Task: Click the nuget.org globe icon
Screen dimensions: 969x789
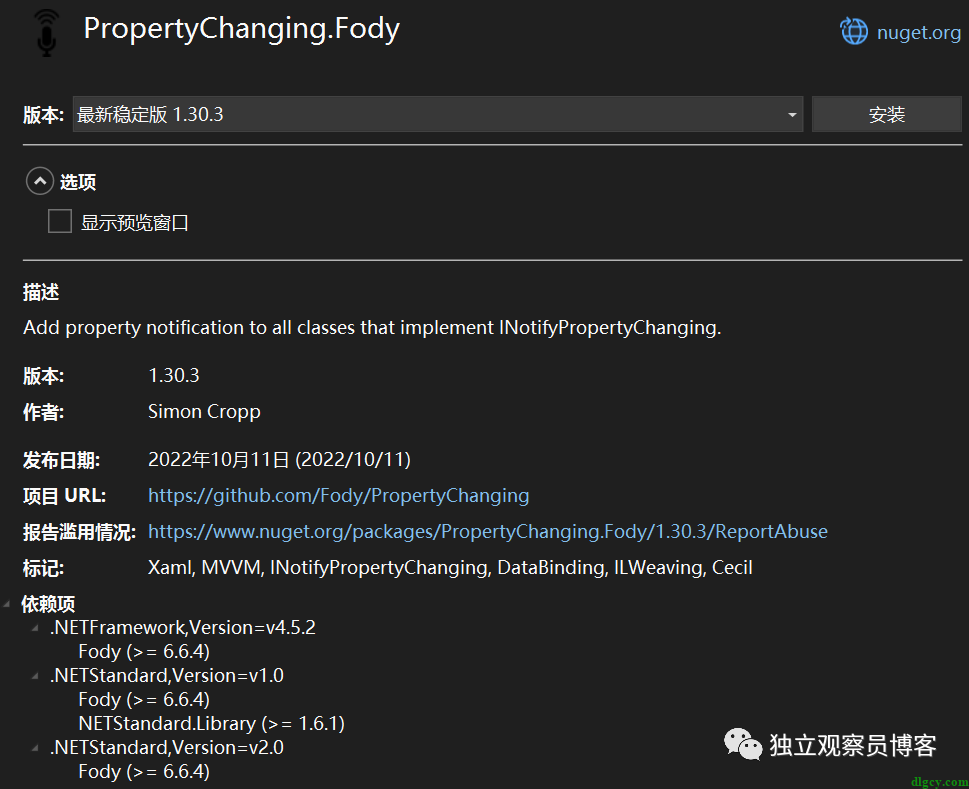Action: click(x=854, y=32)
